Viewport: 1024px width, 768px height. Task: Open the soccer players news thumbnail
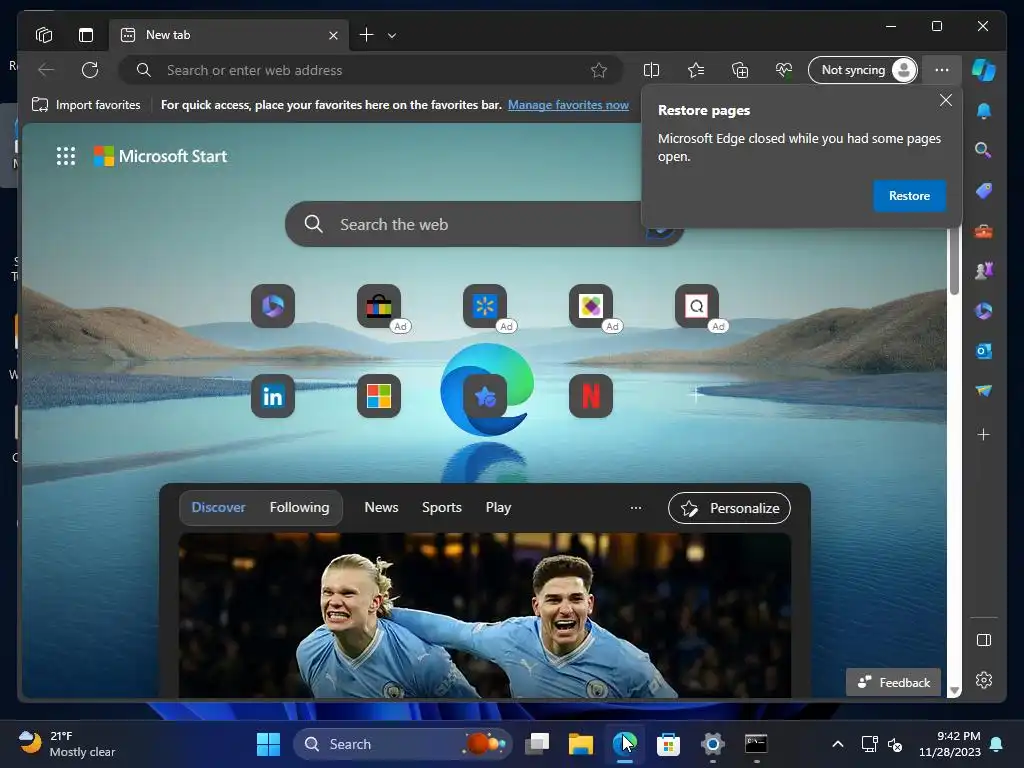click(x=485, y=615)
